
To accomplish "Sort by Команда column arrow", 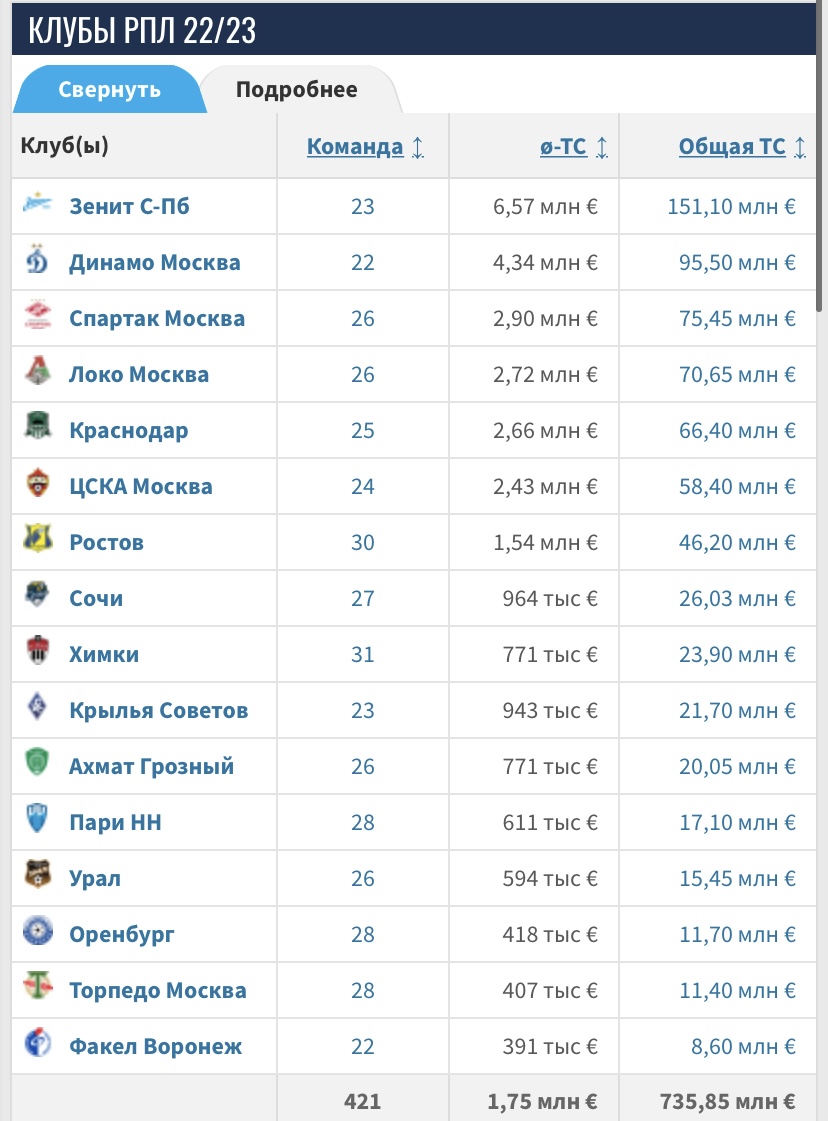I will point(418,147).
